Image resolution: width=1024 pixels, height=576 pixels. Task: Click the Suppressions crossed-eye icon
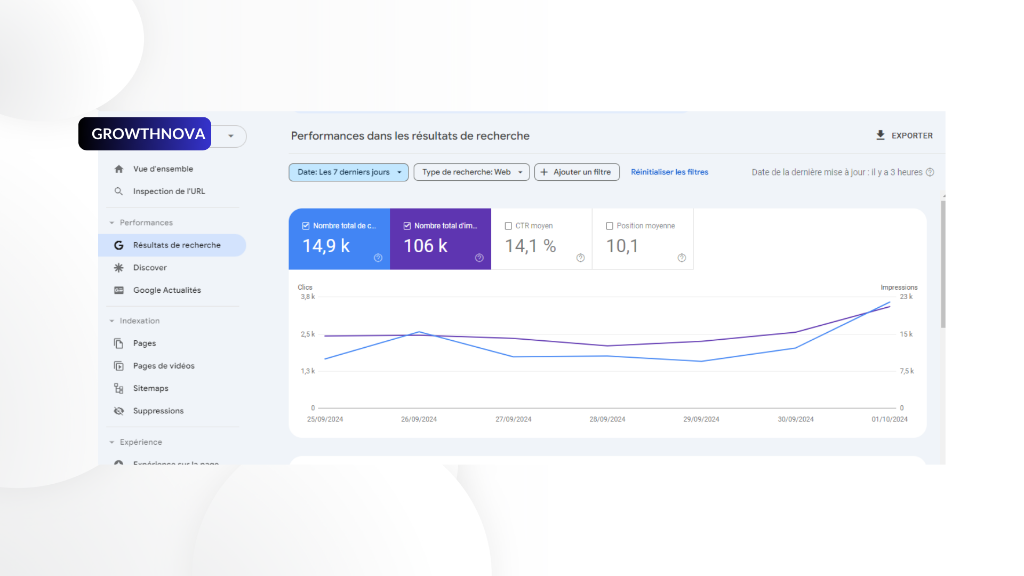119,411
